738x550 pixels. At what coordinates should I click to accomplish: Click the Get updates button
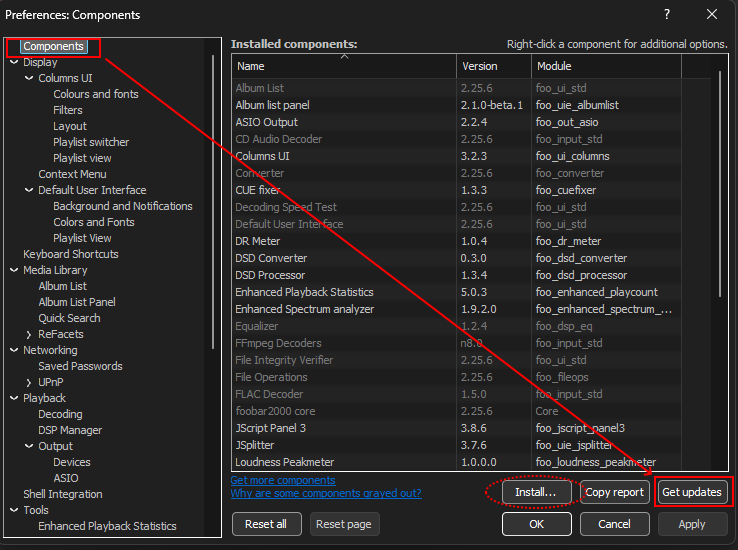coord(691,492)
